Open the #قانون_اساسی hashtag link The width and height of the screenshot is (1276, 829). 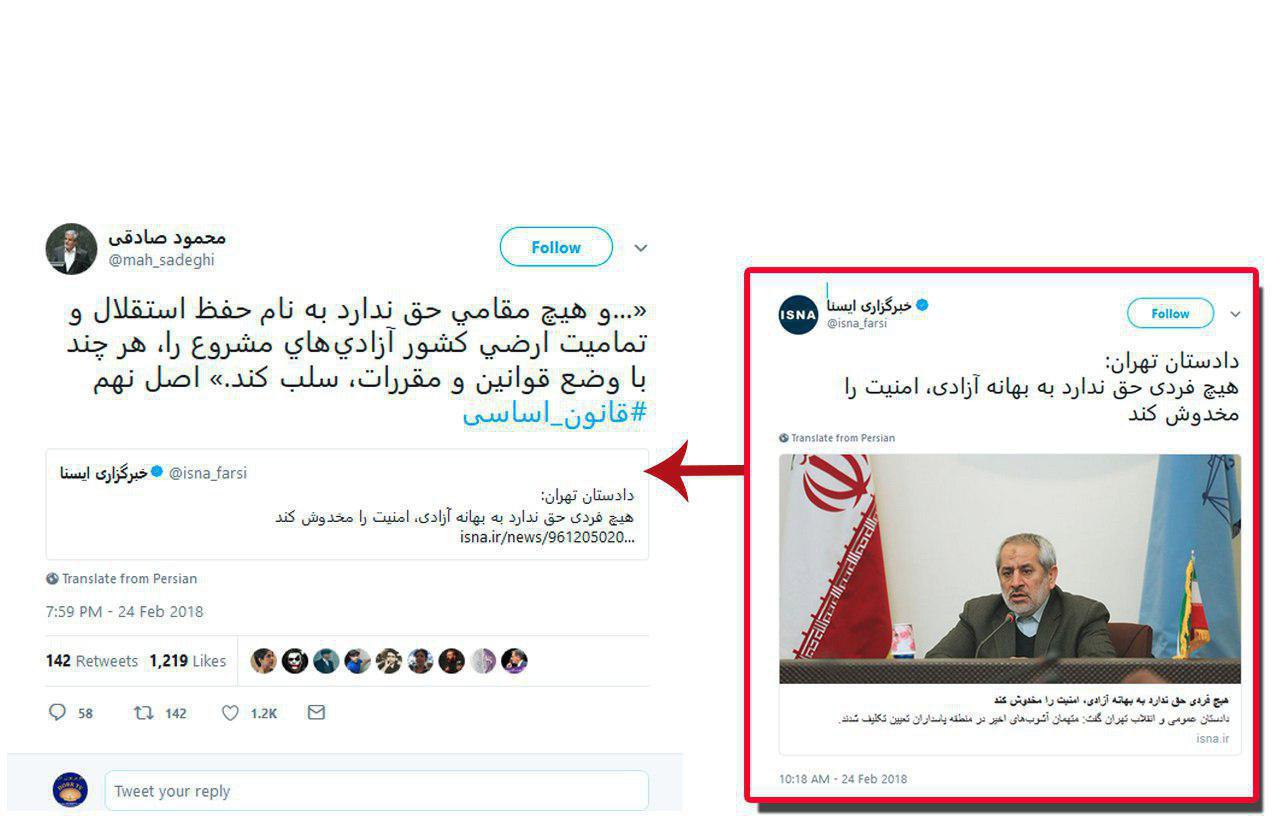pyautogui.click(x=555, y=413)
